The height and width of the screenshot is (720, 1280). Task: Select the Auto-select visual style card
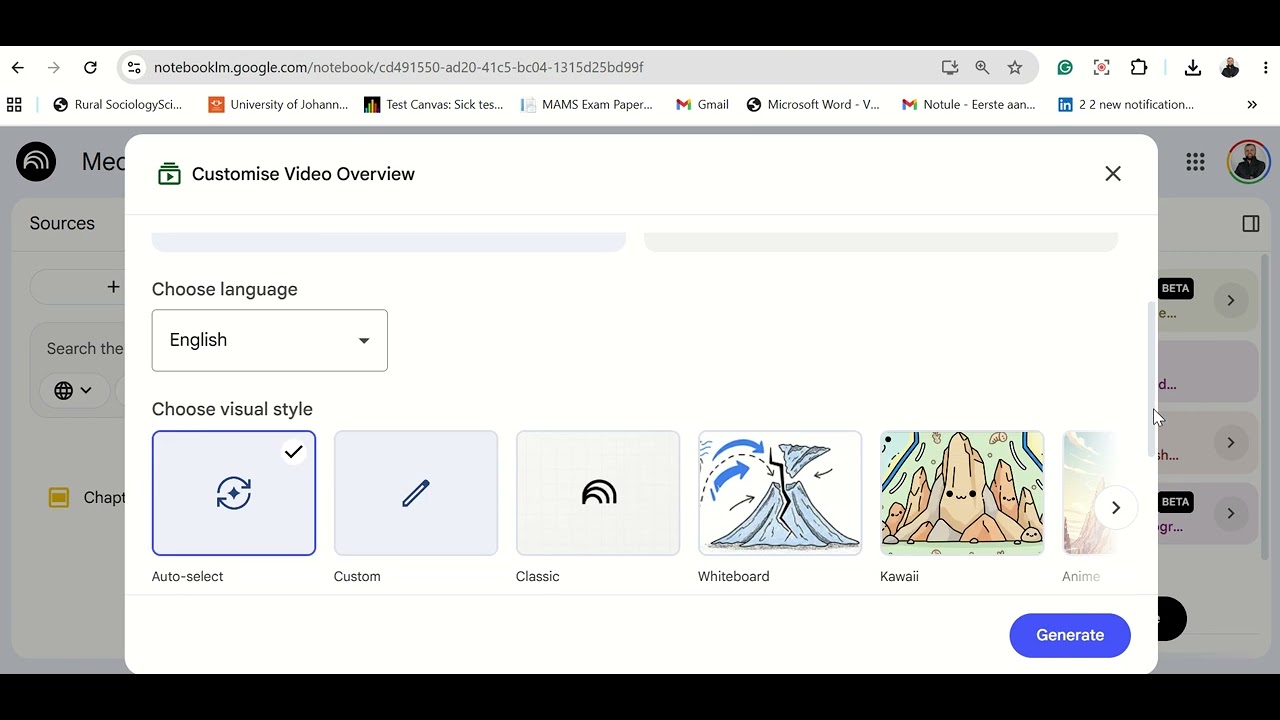[x=234, y=493]
